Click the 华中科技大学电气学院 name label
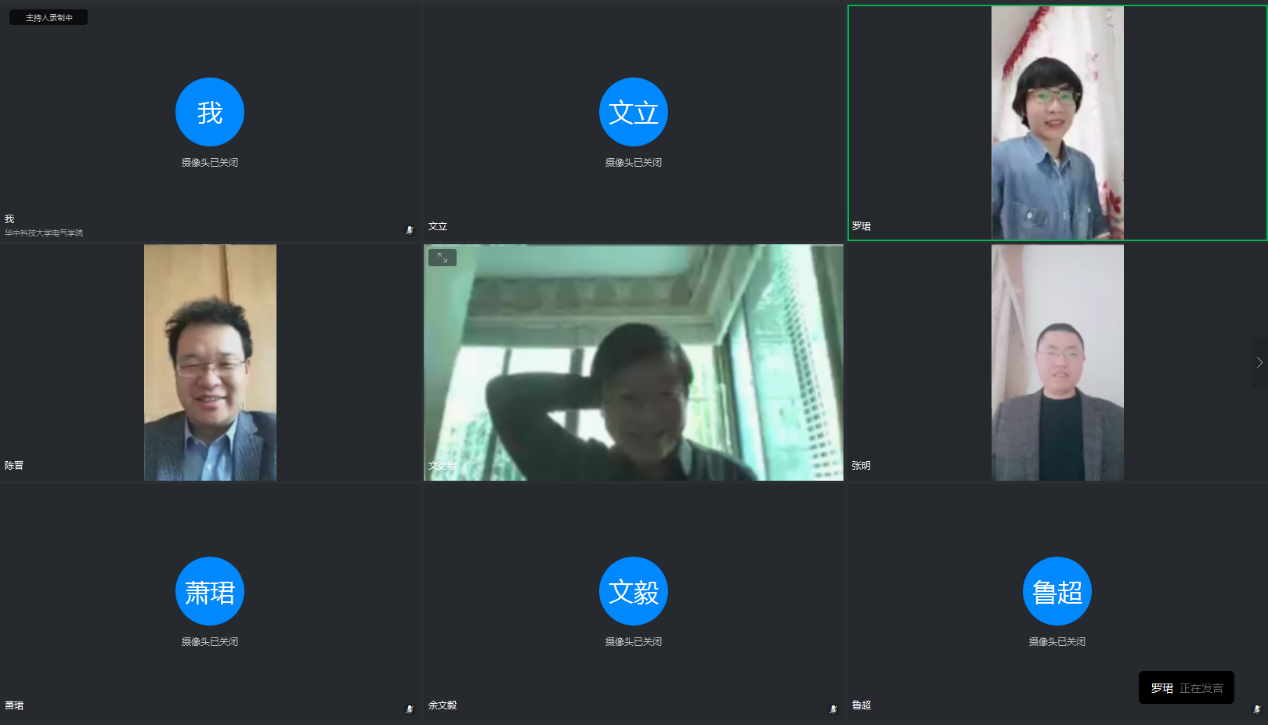The image size is (1268, 725). pos(44,233)
